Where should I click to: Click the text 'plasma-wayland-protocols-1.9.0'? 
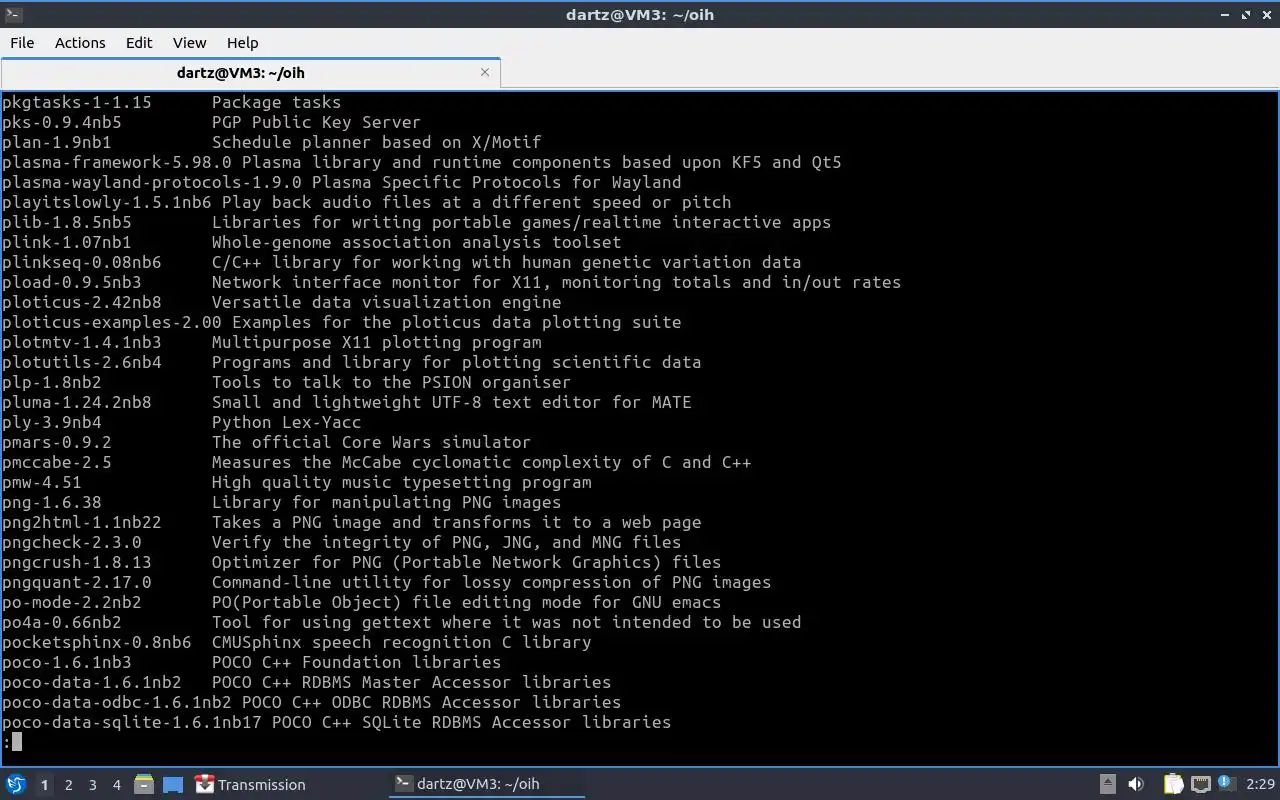point(152,182)
